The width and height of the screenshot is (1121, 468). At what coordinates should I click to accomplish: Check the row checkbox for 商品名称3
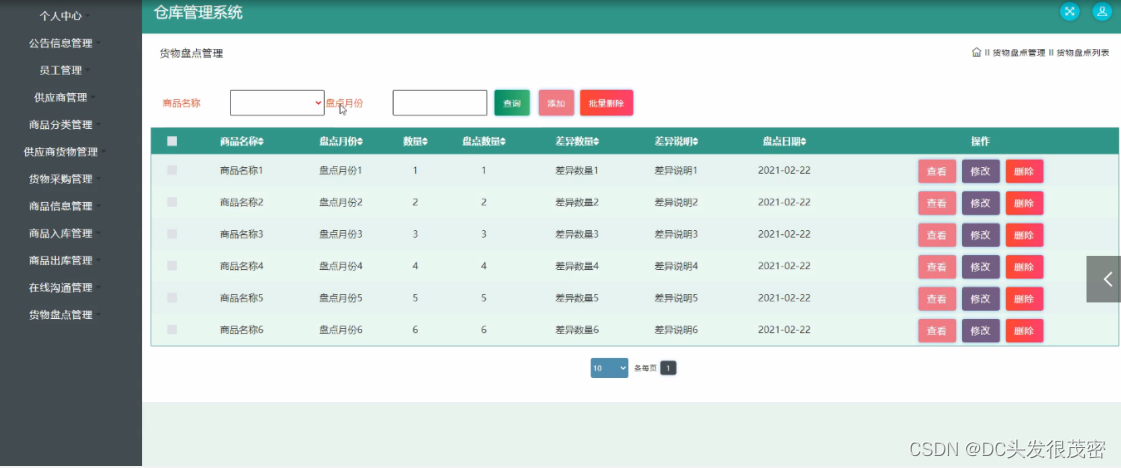tap(172, 234)
